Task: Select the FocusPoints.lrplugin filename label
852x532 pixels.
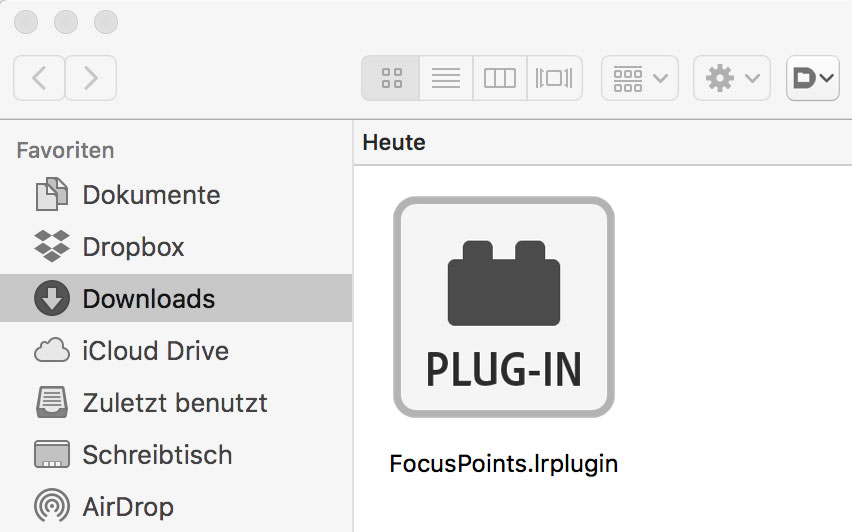Action: point(504,464)
